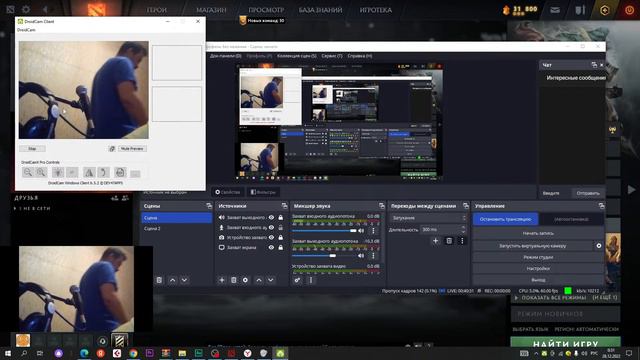The height and width of the screenshot is (360, 640).
Task: Unlock the audio output capture source
Action: (281, 218)
